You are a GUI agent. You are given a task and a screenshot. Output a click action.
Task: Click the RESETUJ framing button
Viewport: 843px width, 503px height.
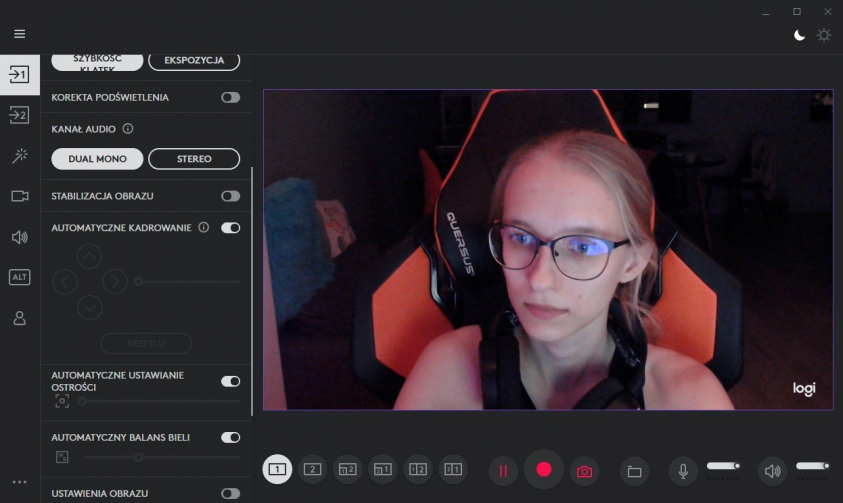click(146, 343)
